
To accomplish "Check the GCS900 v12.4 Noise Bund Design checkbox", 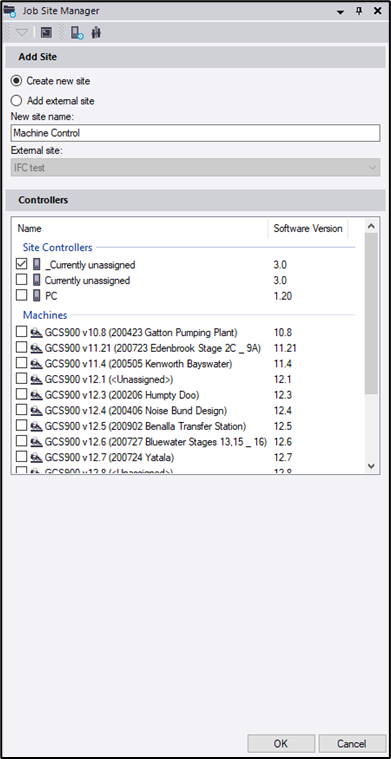I will [21, 410].
